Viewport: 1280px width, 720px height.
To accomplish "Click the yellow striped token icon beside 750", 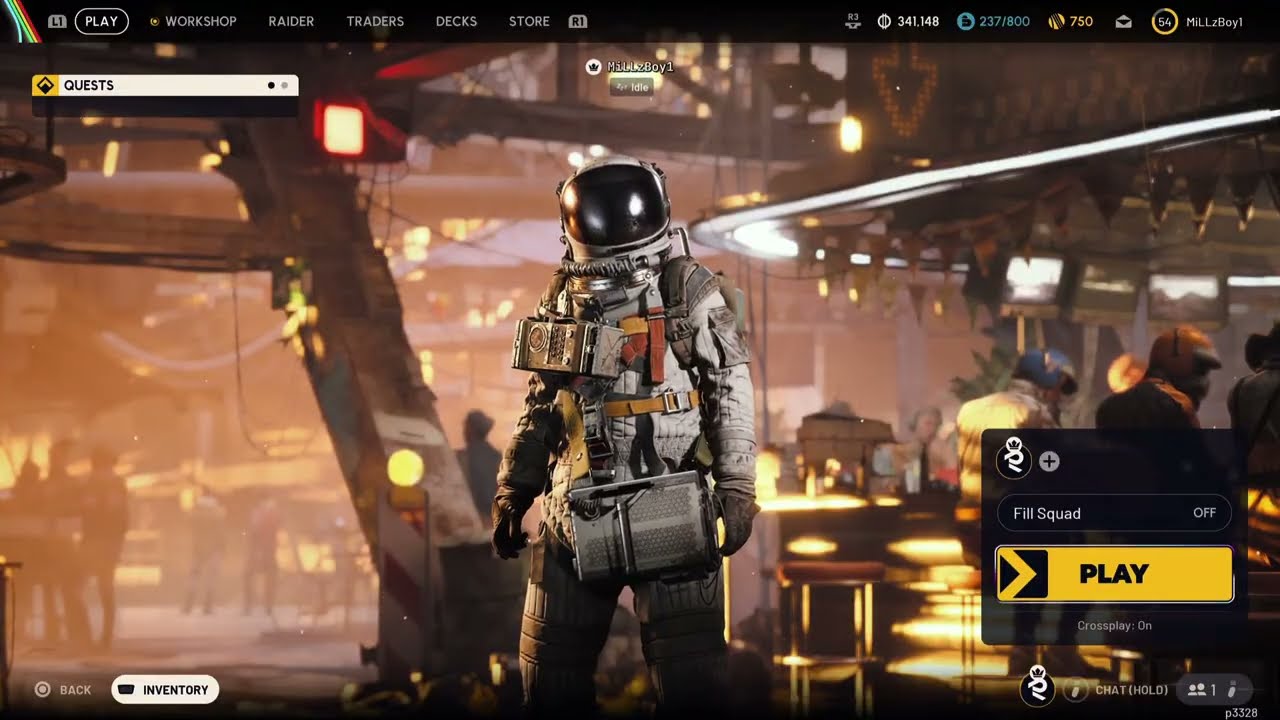I will 1056,21.
